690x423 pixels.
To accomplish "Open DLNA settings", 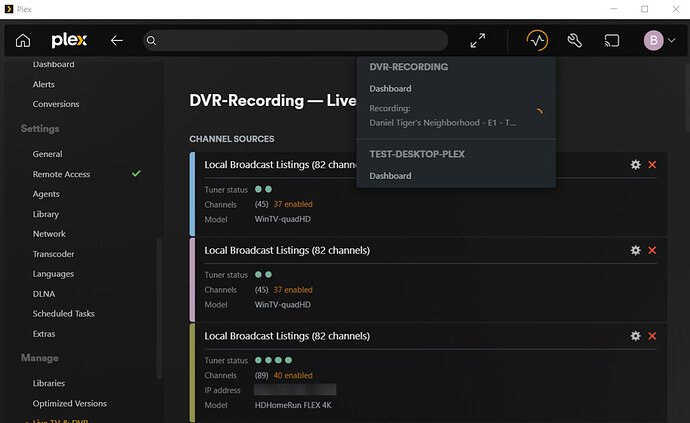I will coord(44,294).
